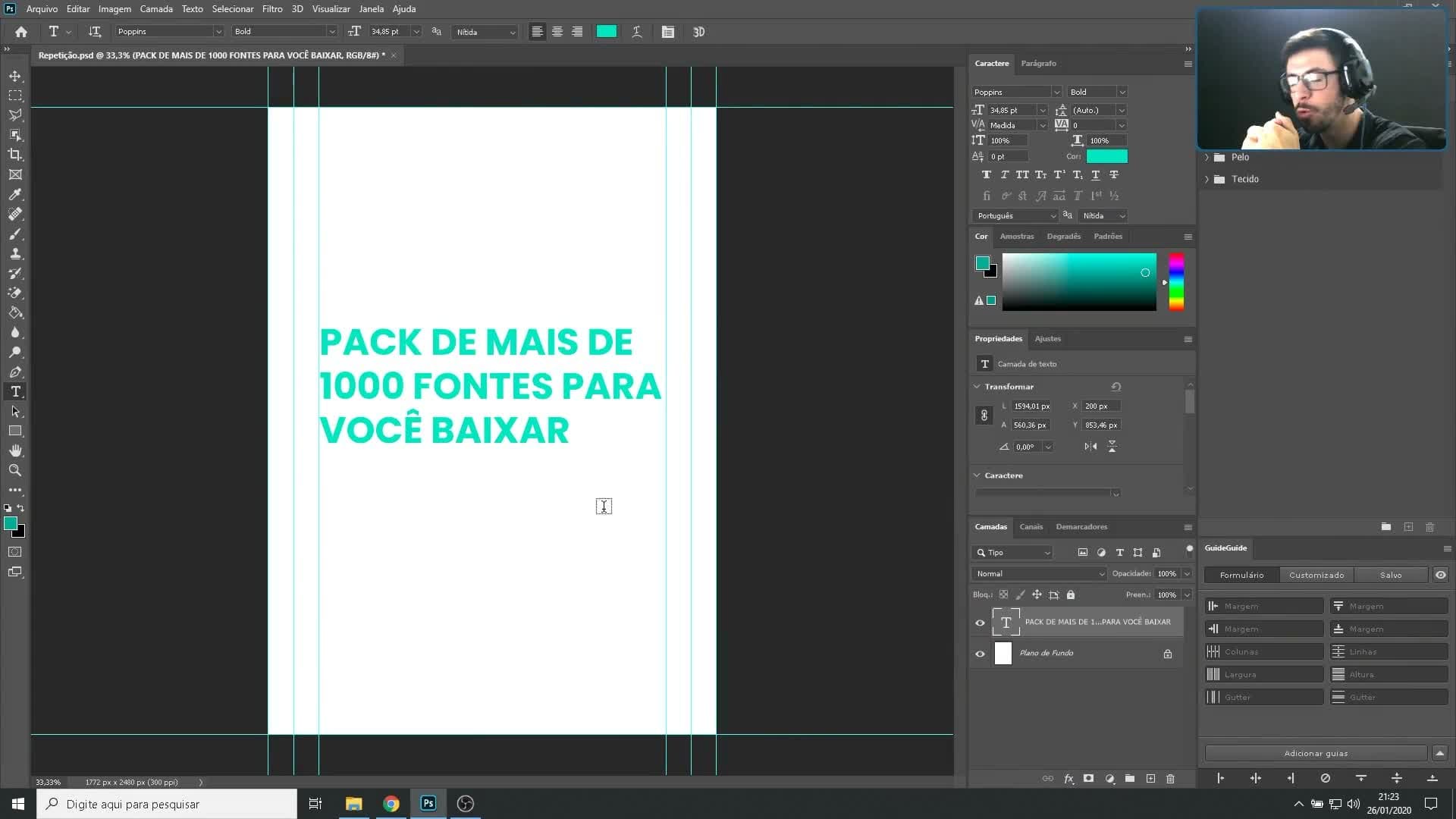Select the Rectangular Marquee tool

click(15, 96)
